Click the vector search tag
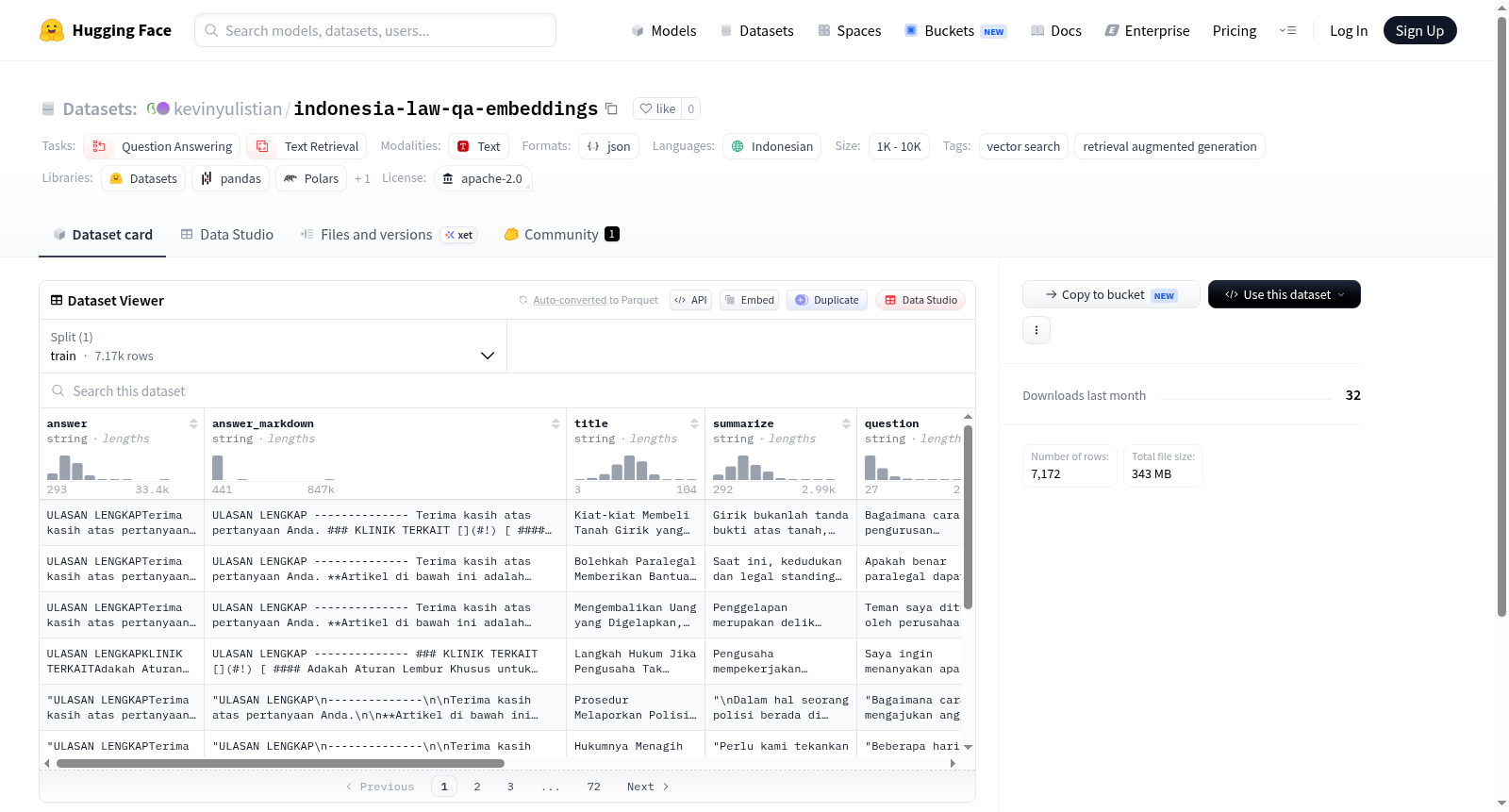The height and width of the screenshot is (812, 1509). (x=1023, y=146)
